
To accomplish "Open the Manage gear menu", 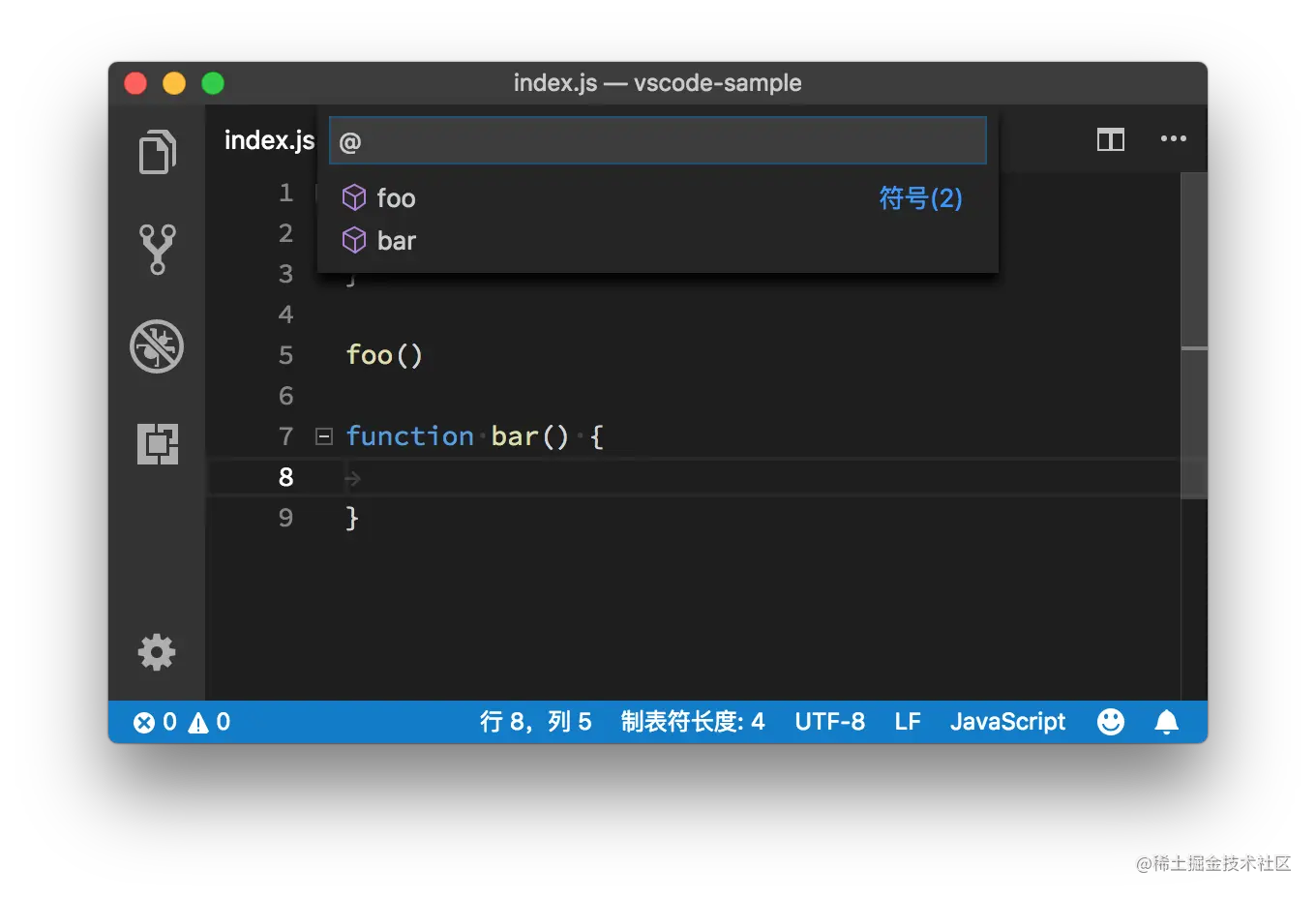I will (x=157, y=652).
